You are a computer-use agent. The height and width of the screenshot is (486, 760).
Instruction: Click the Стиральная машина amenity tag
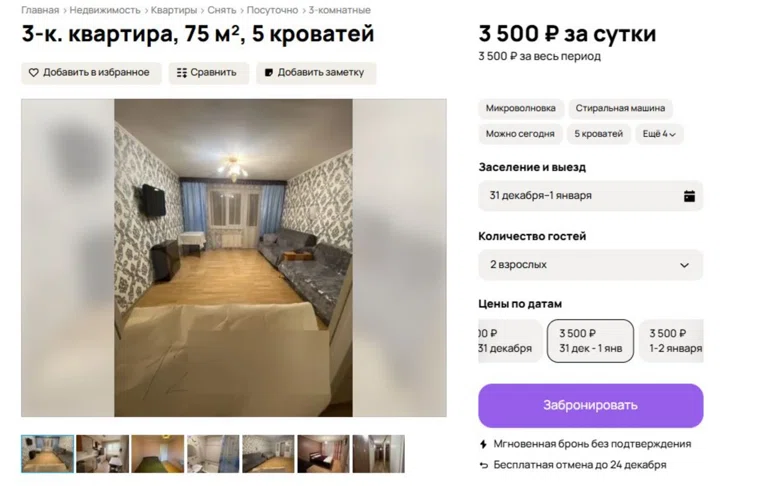(620, 109)
